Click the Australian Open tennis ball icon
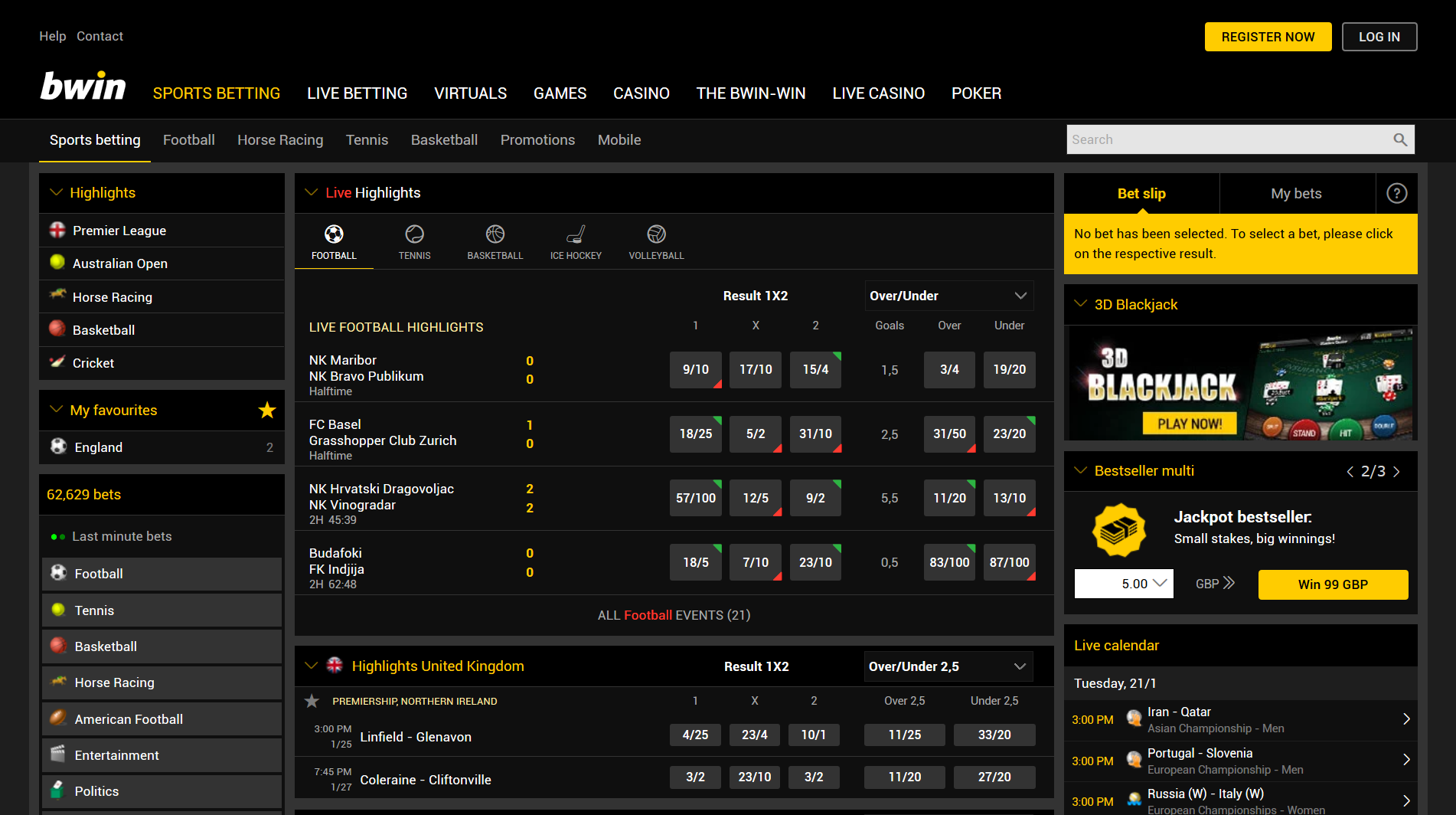 57,262
